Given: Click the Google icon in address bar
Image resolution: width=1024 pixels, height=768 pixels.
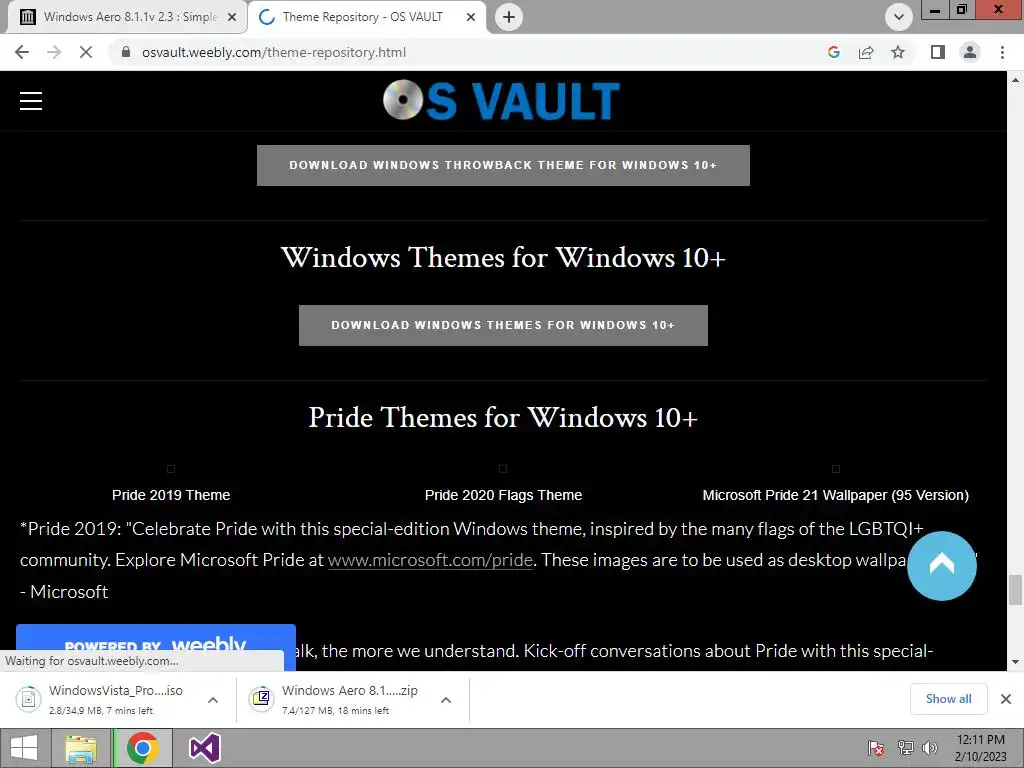Looking at the screenshot, I should 833,52.
